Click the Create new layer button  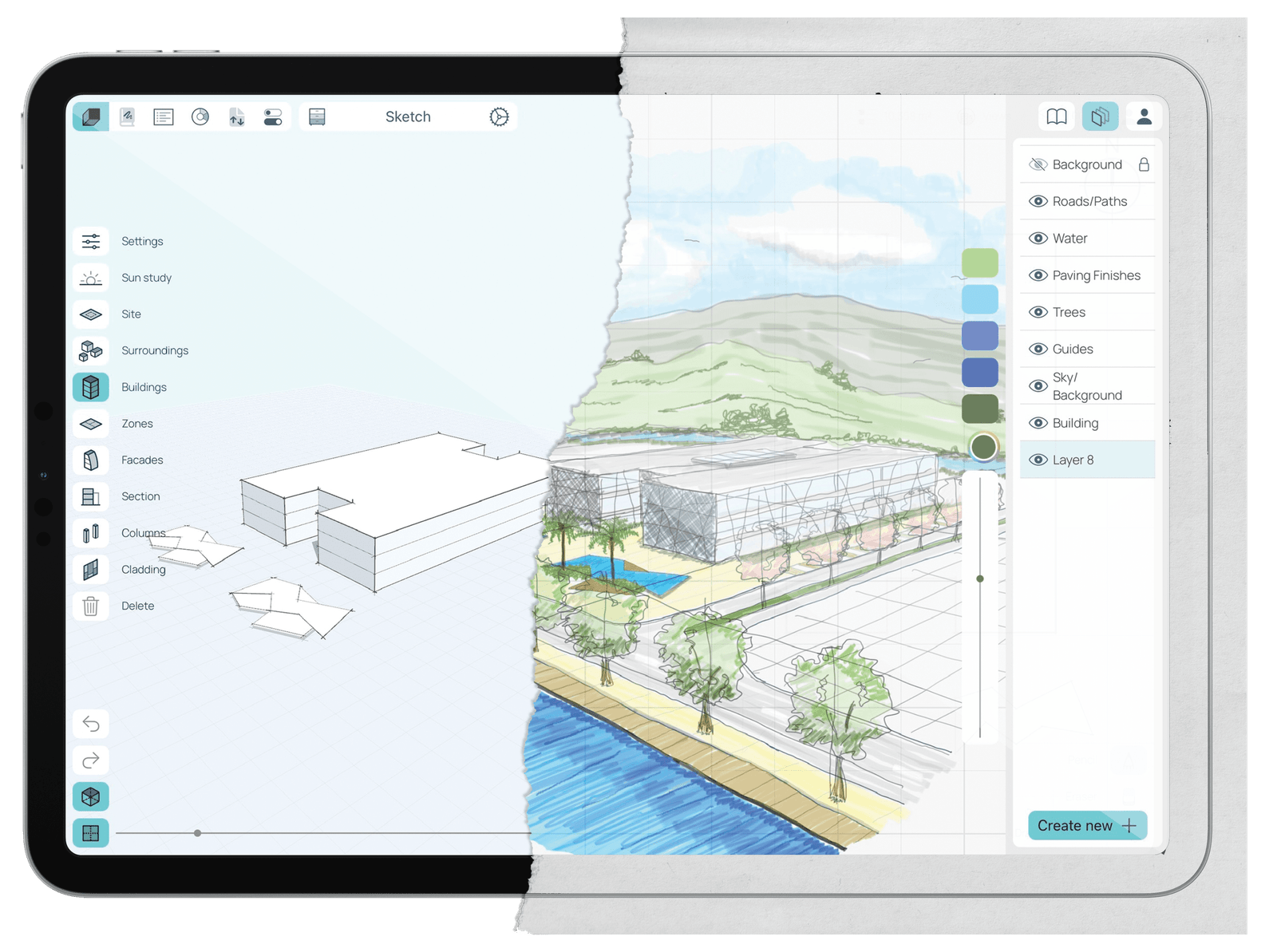click(x=1087, y=825)
